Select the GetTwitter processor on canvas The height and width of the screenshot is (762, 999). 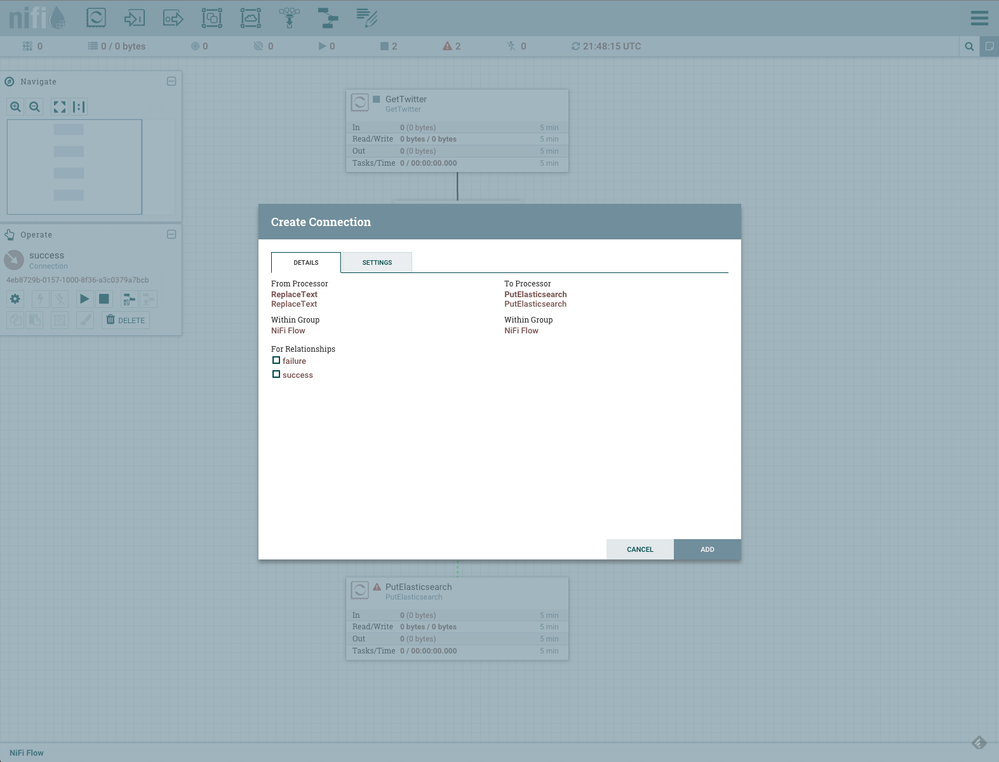point(457,131)
